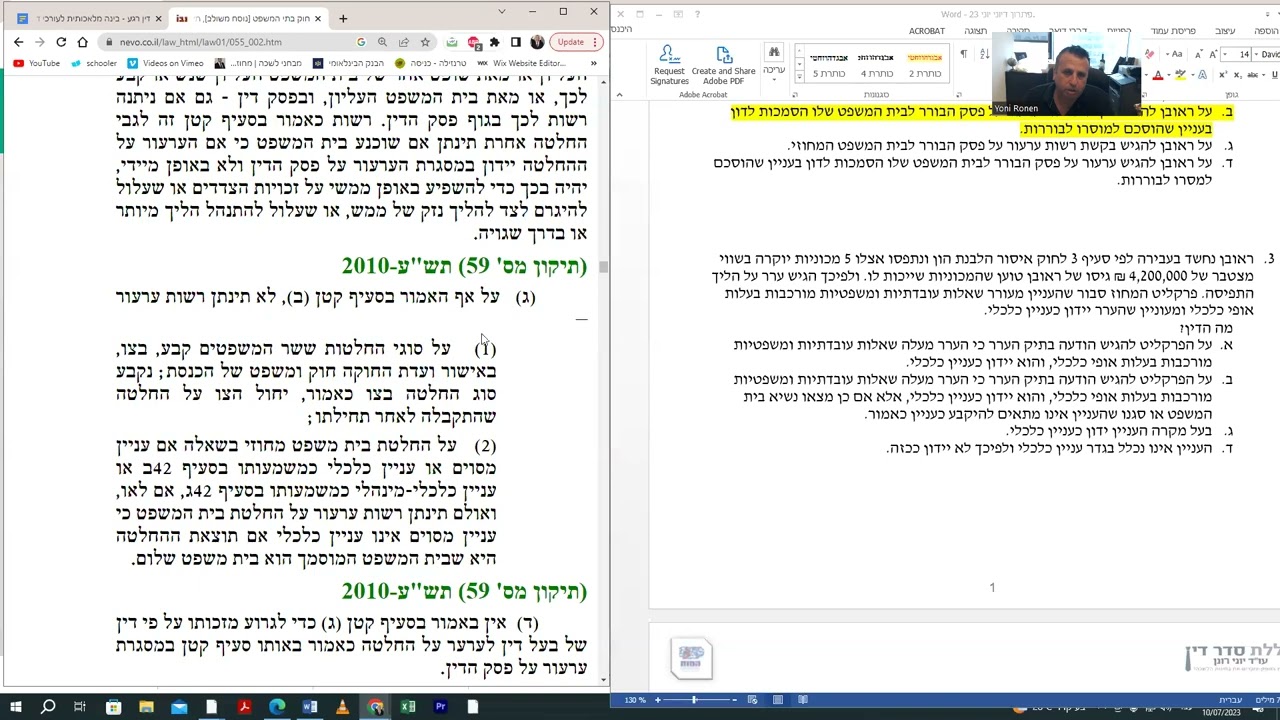Open פריסת עמוד ribbon tab

pyautogui.click(x=1172, y=31)
